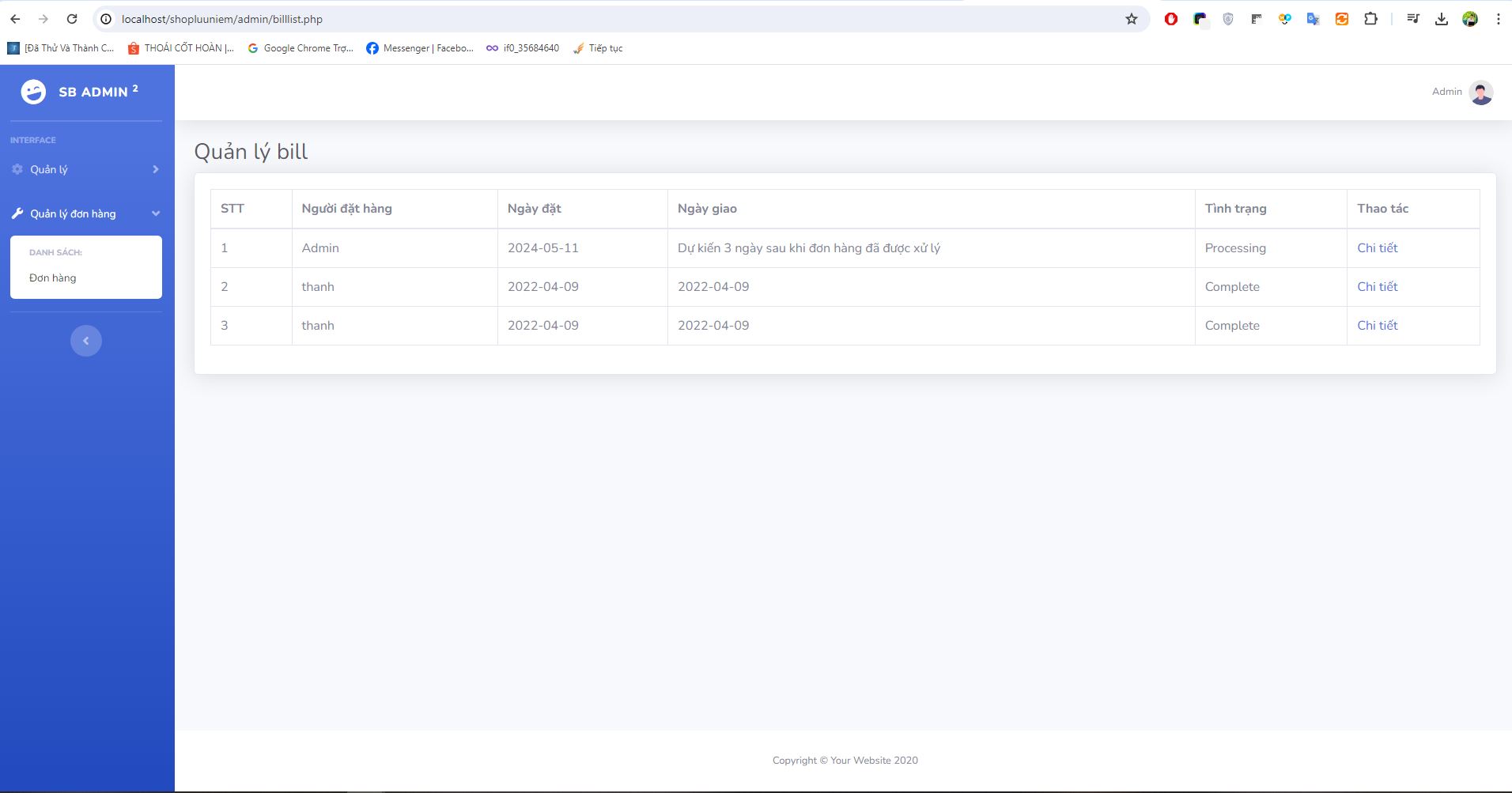This screenshot has width=1512, height=793.
Task: Open the Chrome three-dot menu
Action: coord(1498,19)
